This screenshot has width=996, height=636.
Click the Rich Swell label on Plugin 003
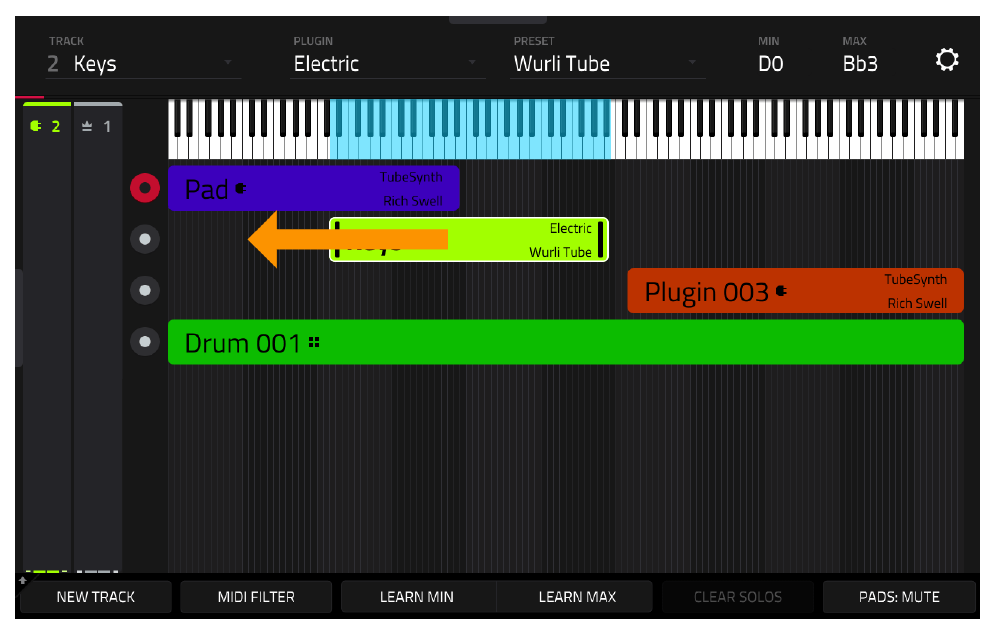click(x=917, y=303)
